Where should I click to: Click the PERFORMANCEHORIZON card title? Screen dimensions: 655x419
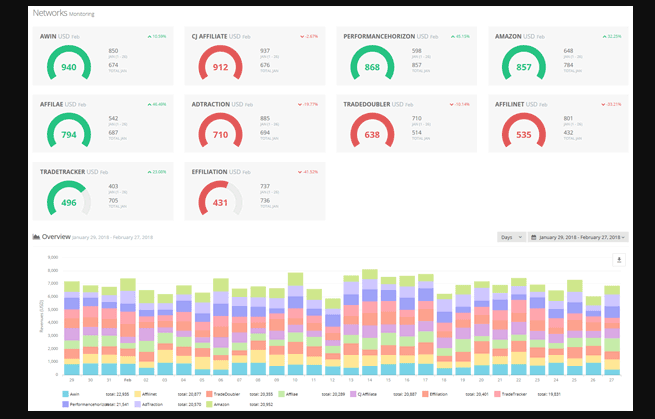click(379, 36)
